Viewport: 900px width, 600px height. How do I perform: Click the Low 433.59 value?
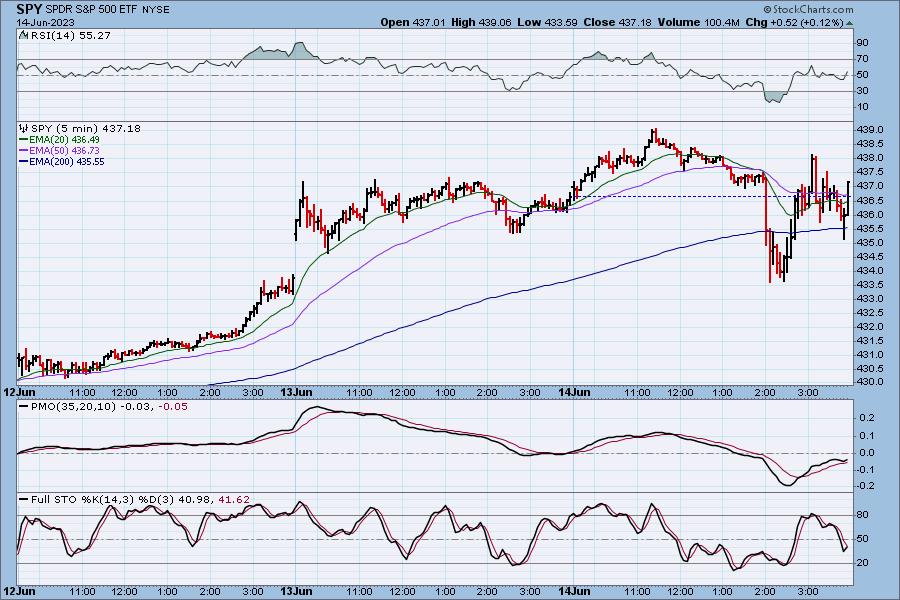click(x=547, y=22)
